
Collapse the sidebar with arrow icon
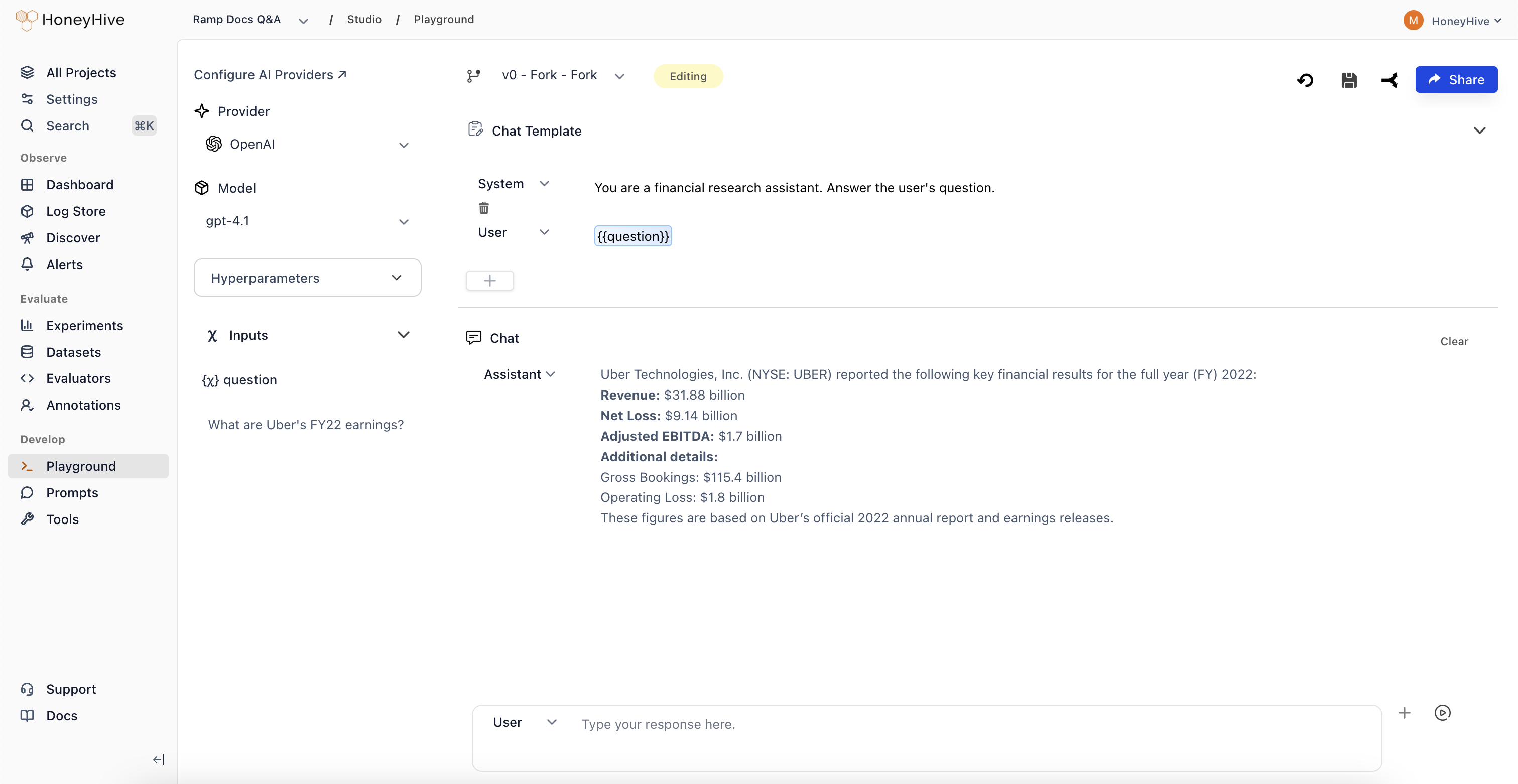(x=158, y=760)
